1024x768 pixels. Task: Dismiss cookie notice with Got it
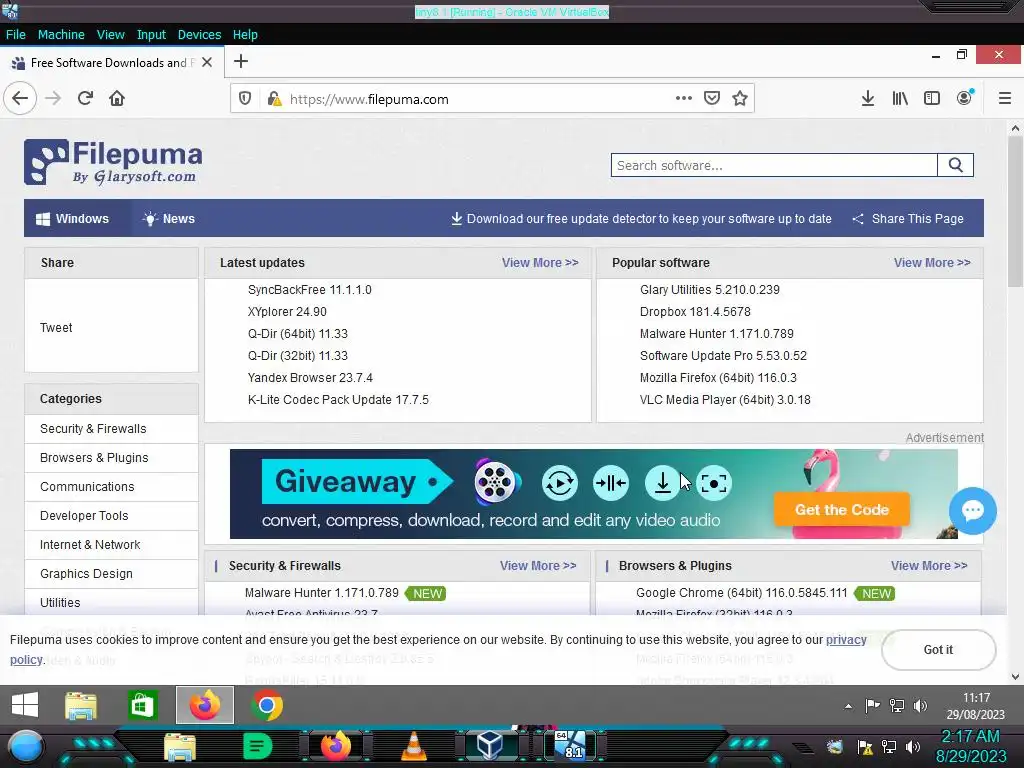click(x=938, y=650)
